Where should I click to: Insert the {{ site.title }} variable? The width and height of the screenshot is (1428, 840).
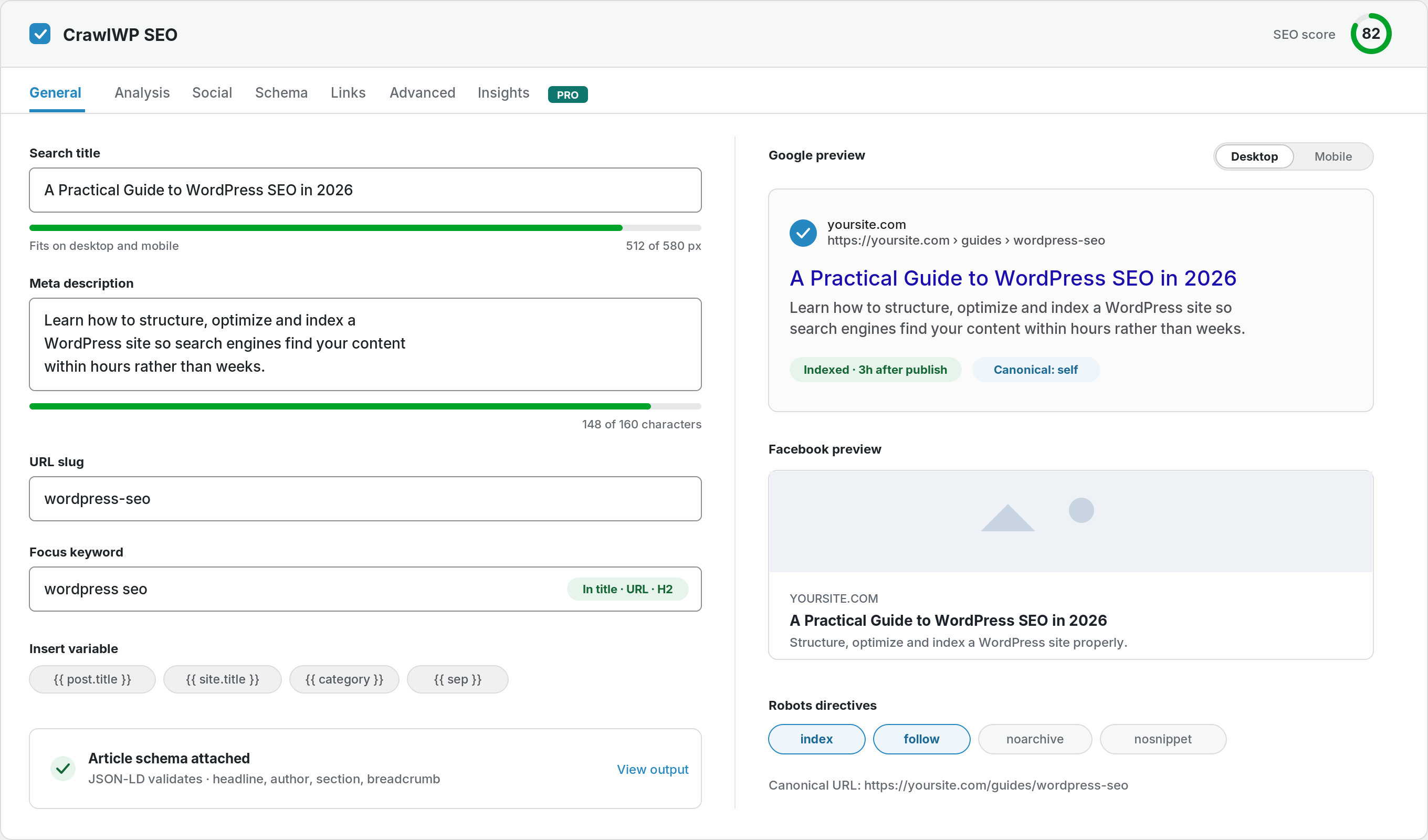[222, 679]
